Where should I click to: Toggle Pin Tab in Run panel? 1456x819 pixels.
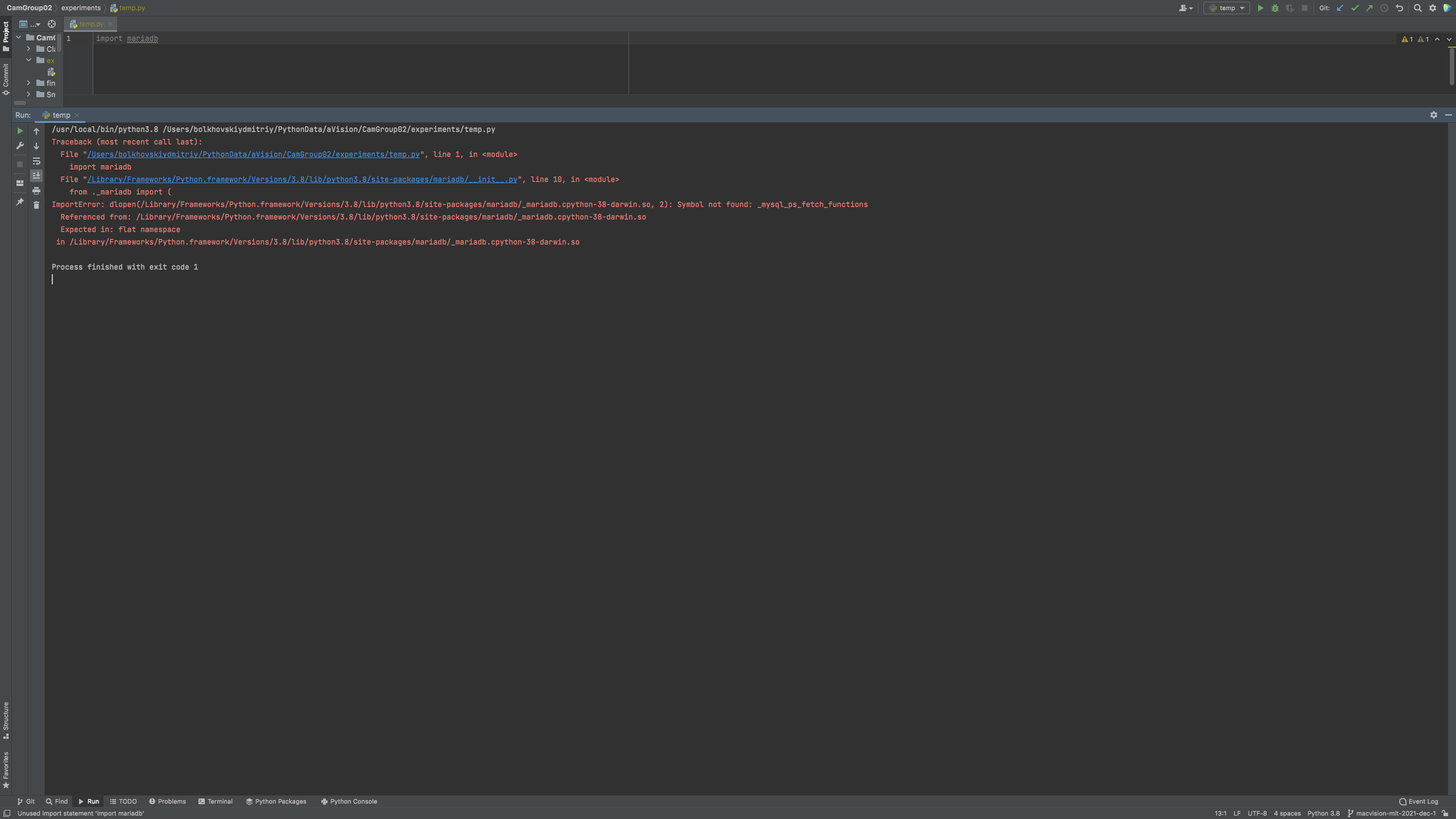tap(20, 202)
